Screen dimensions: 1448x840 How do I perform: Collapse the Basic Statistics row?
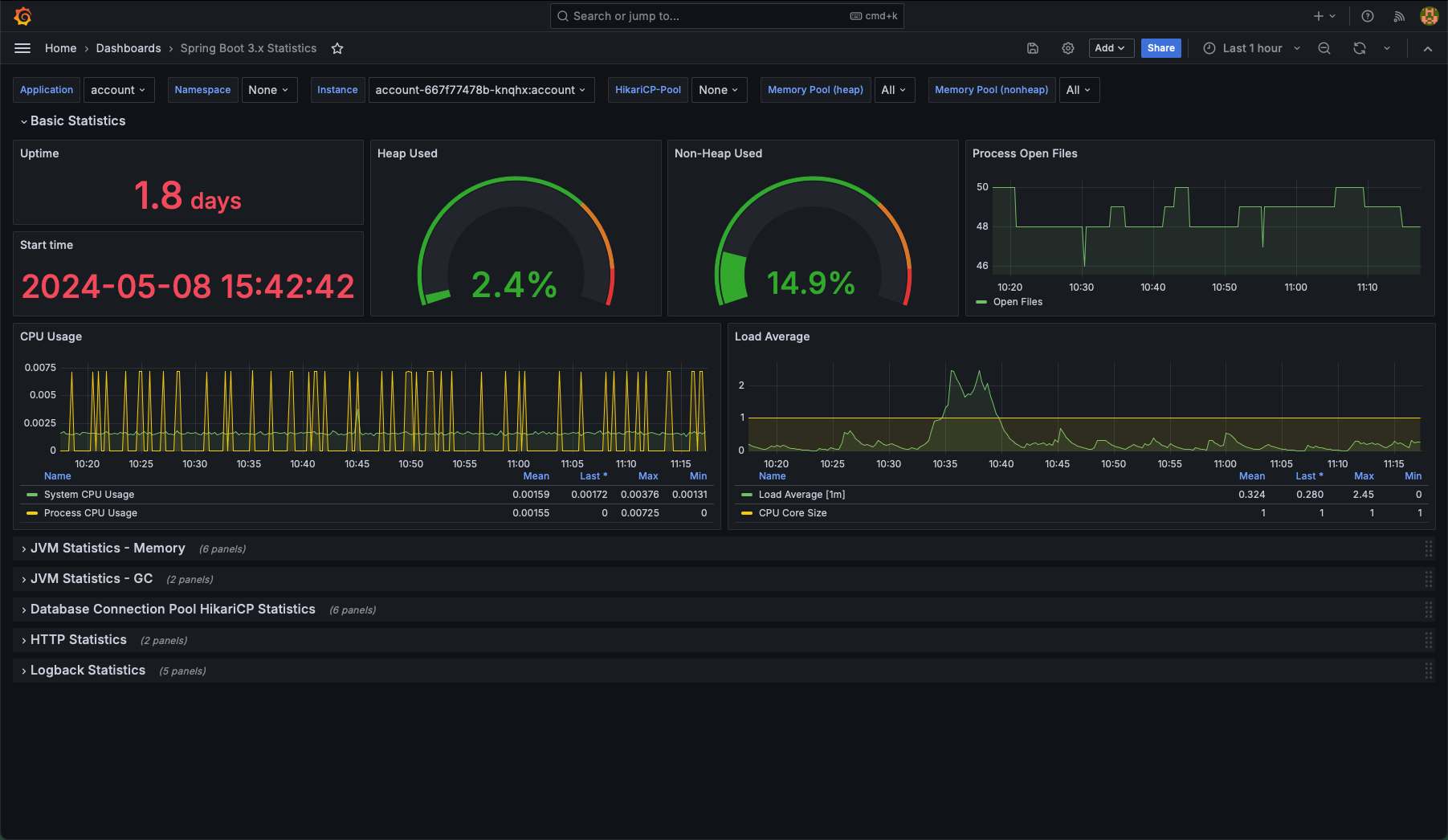(73, 120)
